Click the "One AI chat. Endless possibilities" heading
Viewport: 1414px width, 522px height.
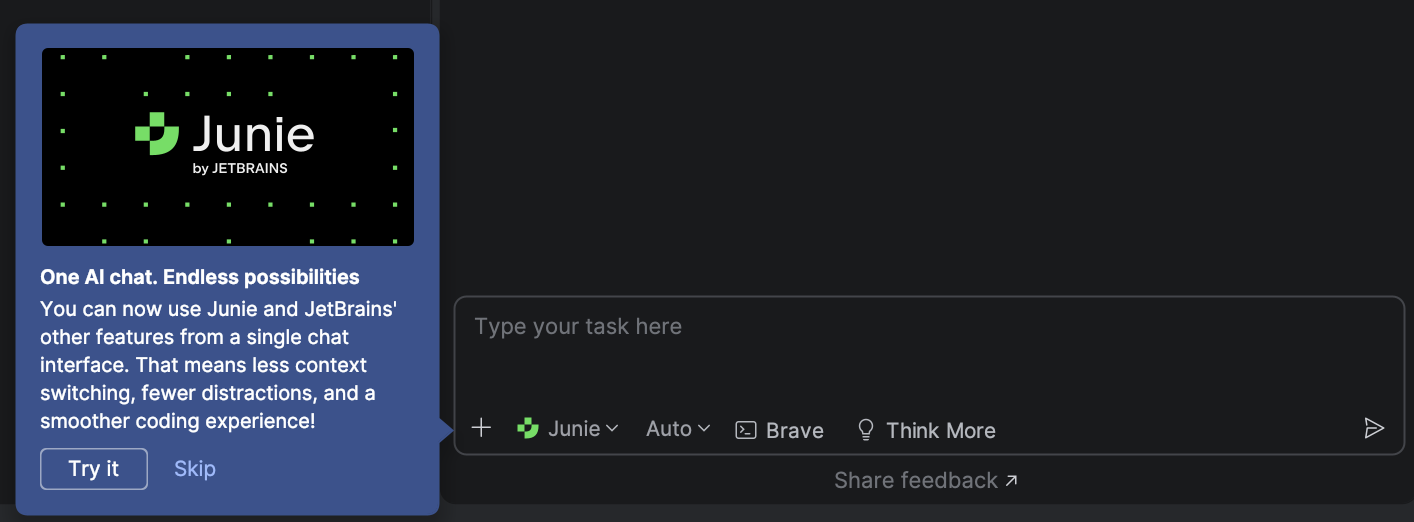click(200, 277)
